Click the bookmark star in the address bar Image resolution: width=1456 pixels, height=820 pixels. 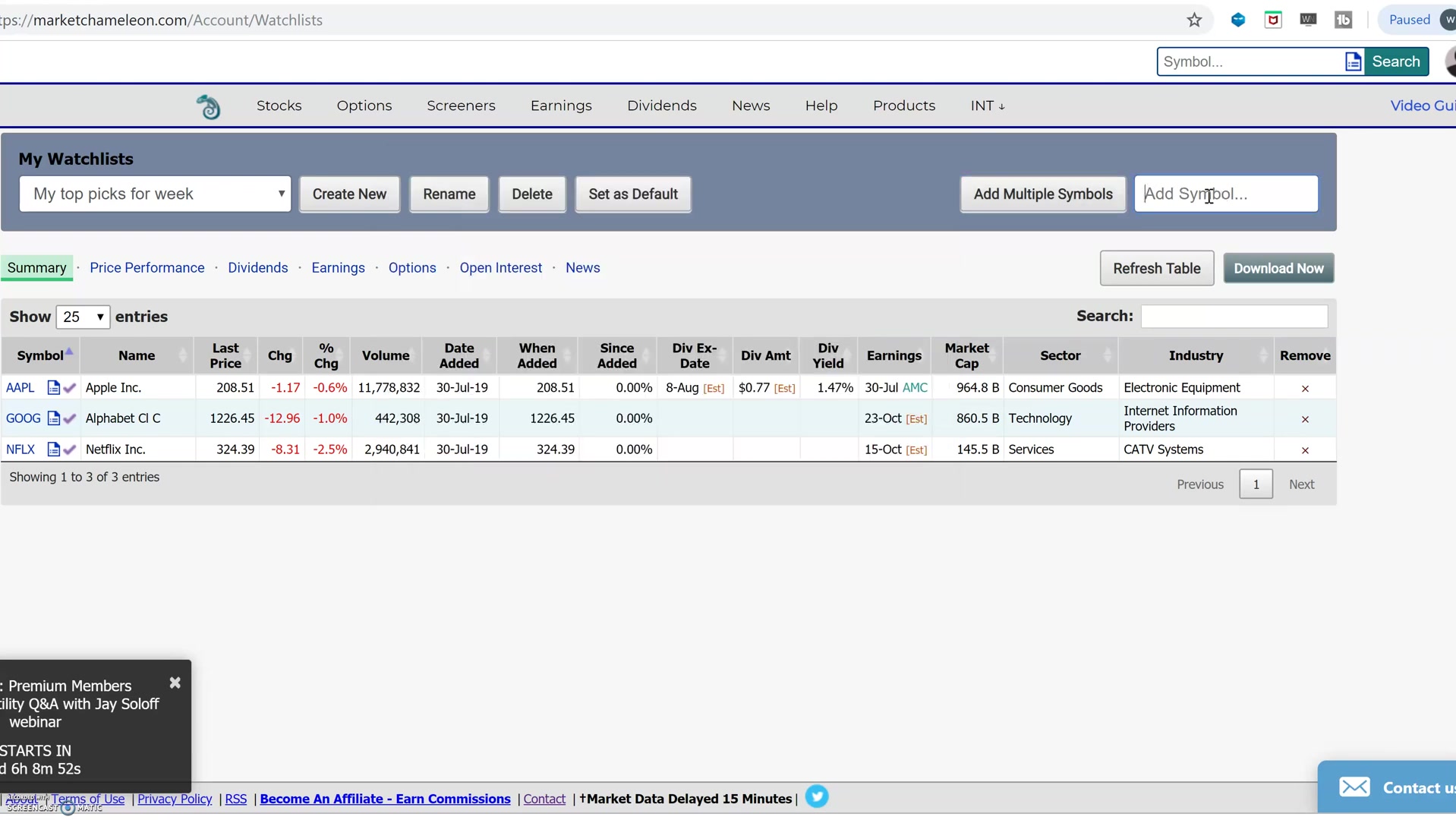click(1194, 20)
